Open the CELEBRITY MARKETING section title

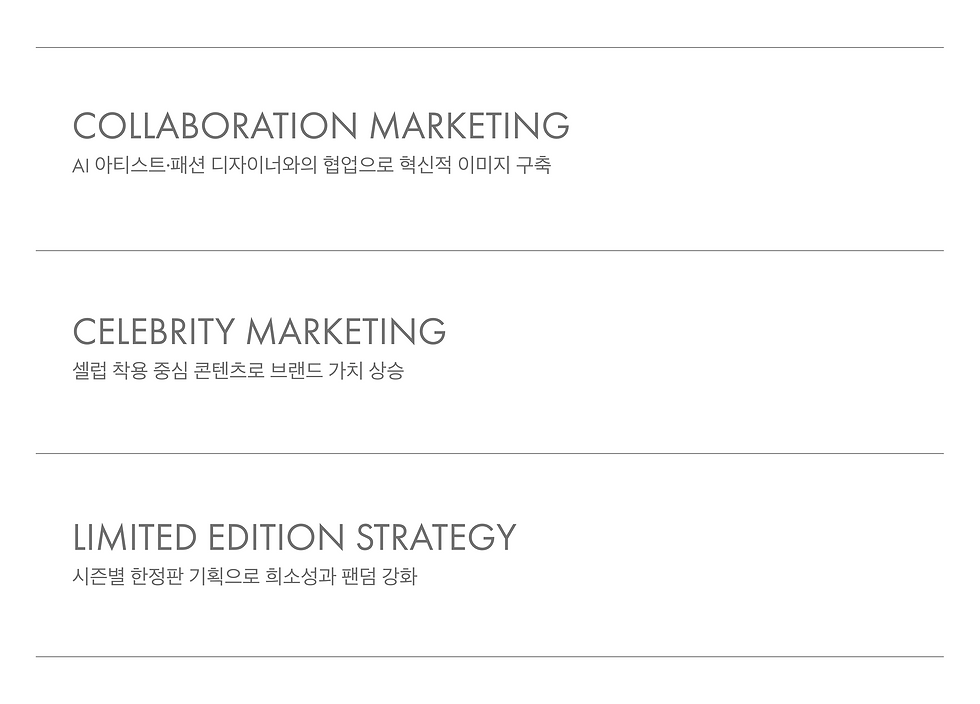pyautogui.click(x=259, y=332)
